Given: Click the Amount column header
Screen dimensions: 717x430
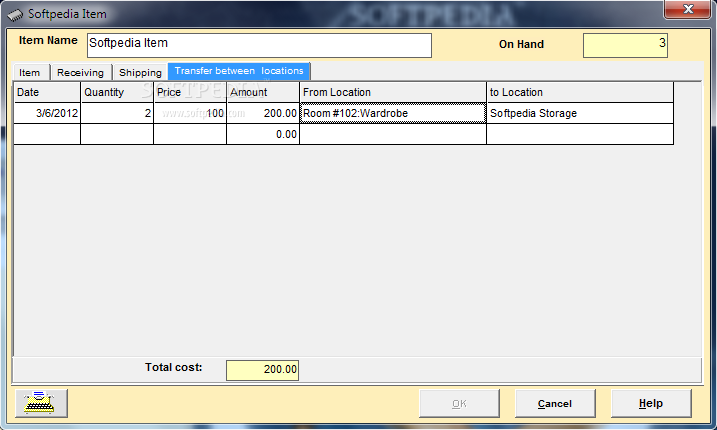Looking at the screenshot, I should click(x=263, y=92).
